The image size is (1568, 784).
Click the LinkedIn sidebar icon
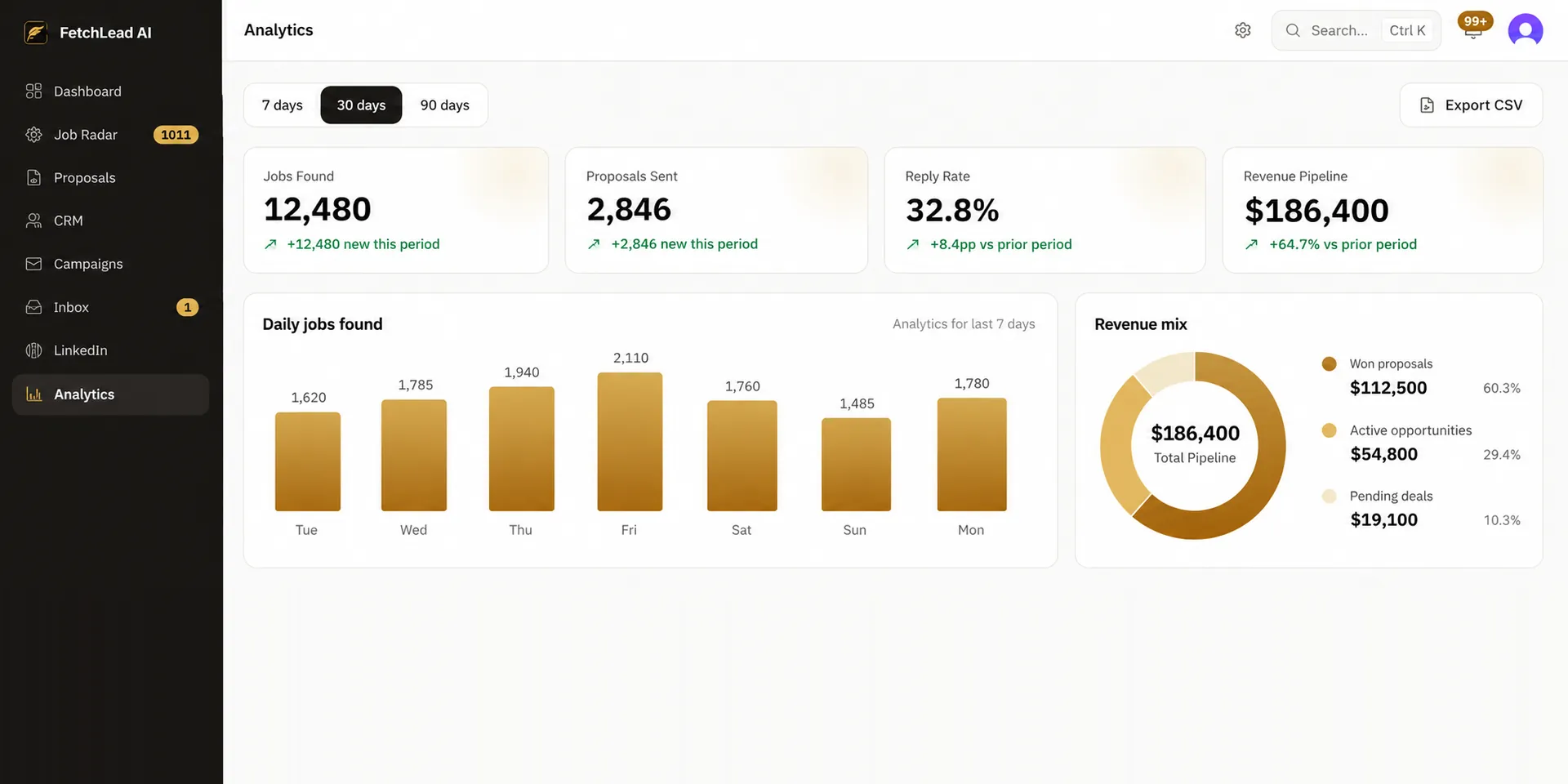[33, 350]
